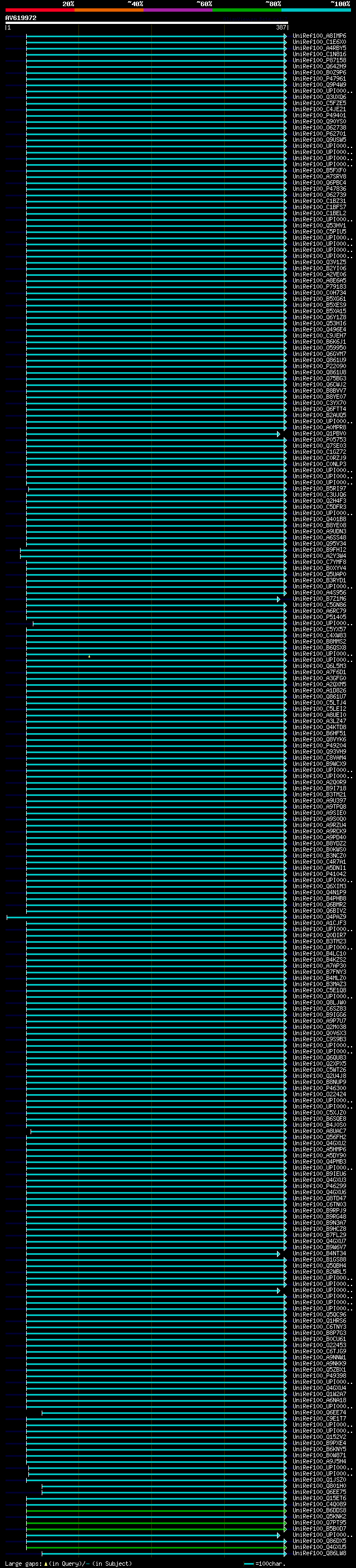Select hit label UniRef100_C4XW83
The image size is (356, 1568).
[x=319, y=635]
